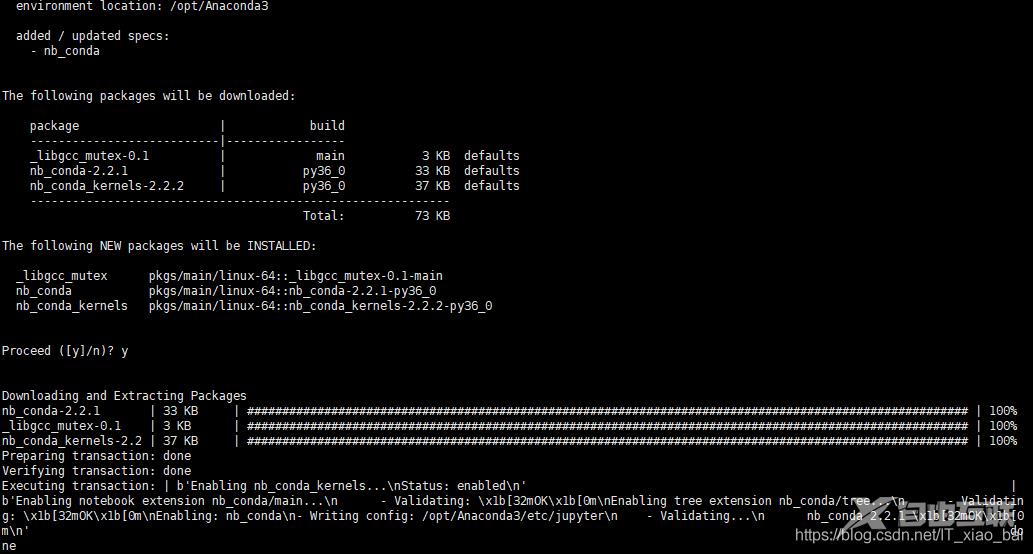This screenshot has width=1033, height=554.
Task: Click the 'package' column header
Action: point(54,126)
